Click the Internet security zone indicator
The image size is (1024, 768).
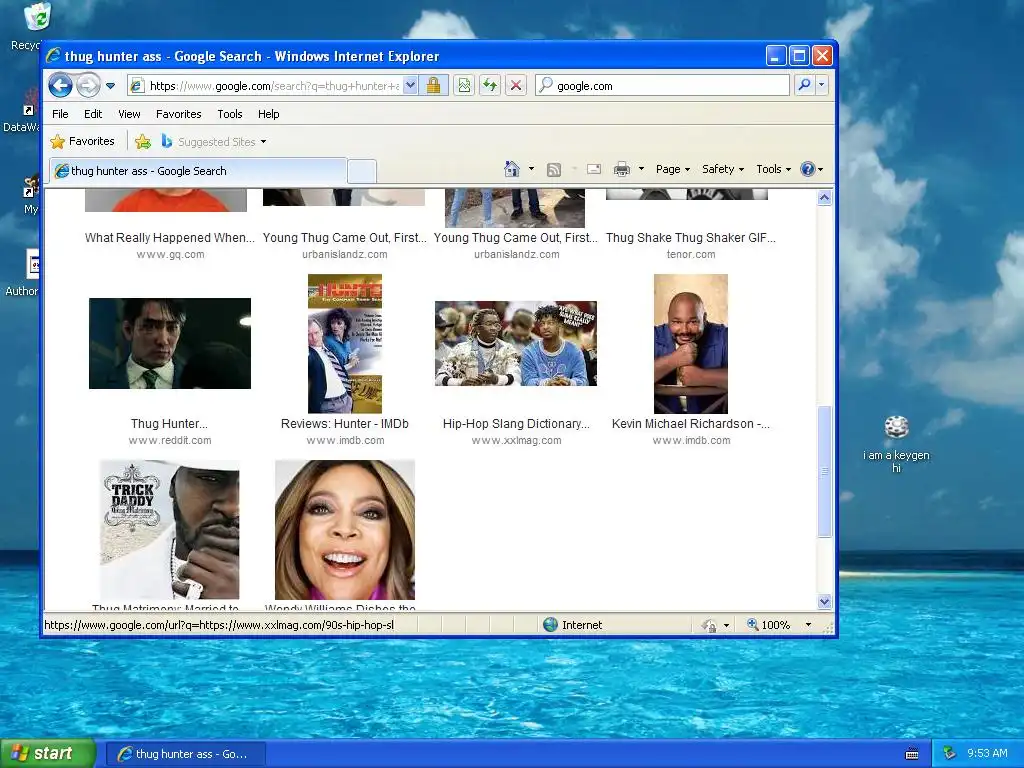(573, 625)
